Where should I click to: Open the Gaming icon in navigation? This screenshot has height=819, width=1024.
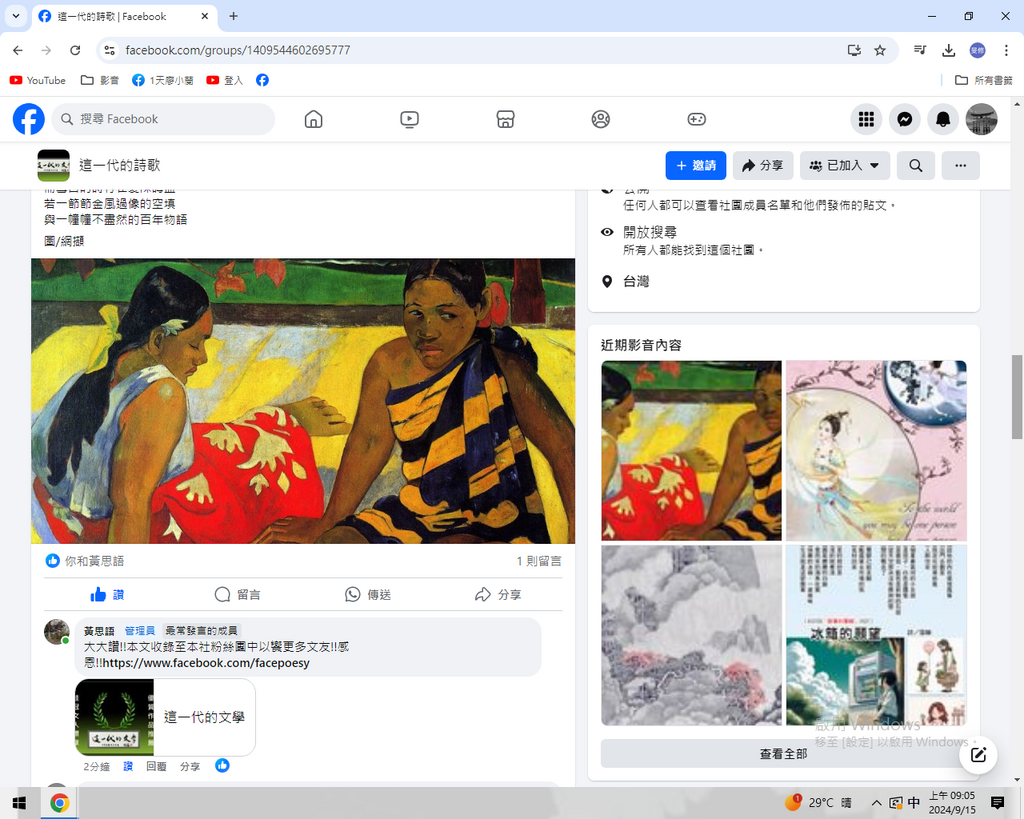coord(696,119)
